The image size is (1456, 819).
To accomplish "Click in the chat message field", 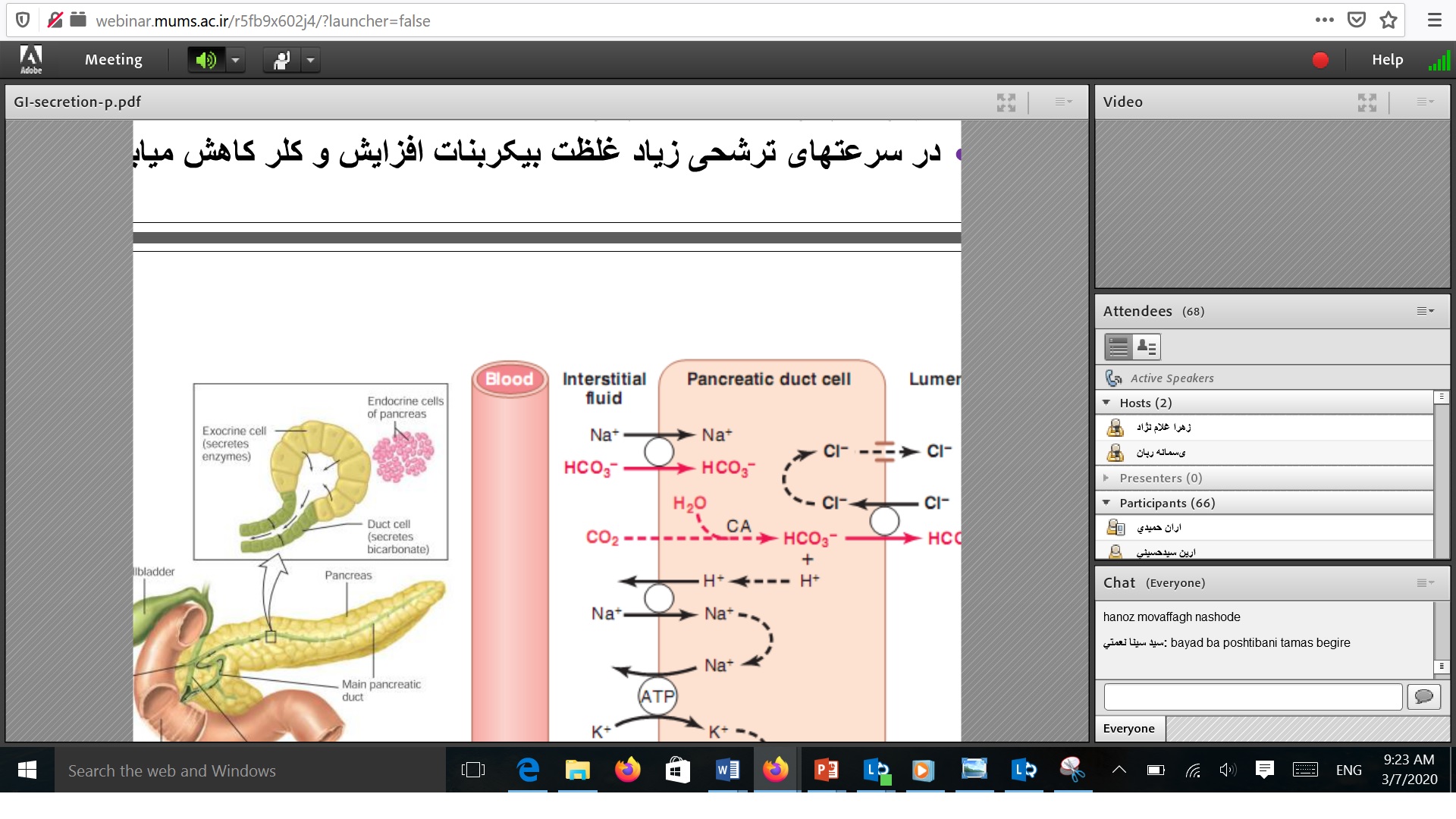I will pyautogui.click(x=1252, y=696).
